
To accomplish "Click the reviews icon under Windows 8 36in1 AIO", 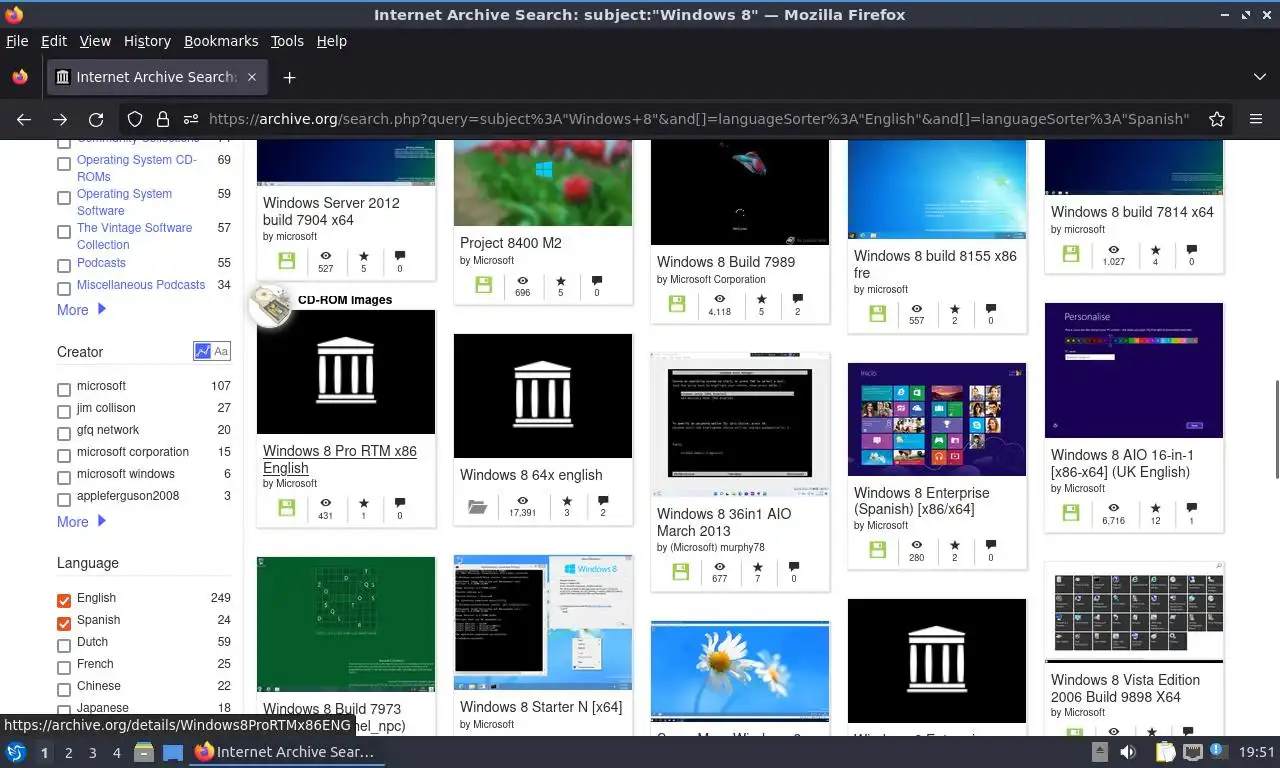I will click(x=794, y=567).
